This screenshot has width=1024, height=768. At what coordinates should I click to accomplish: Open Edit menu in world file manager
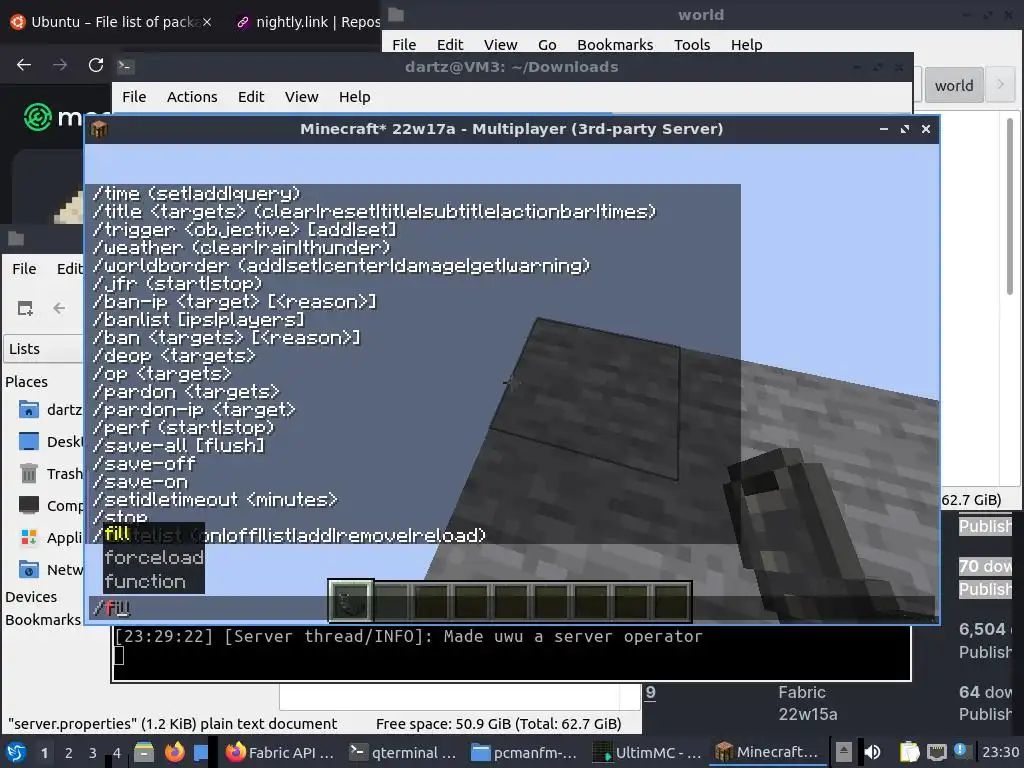click(450, 44)
